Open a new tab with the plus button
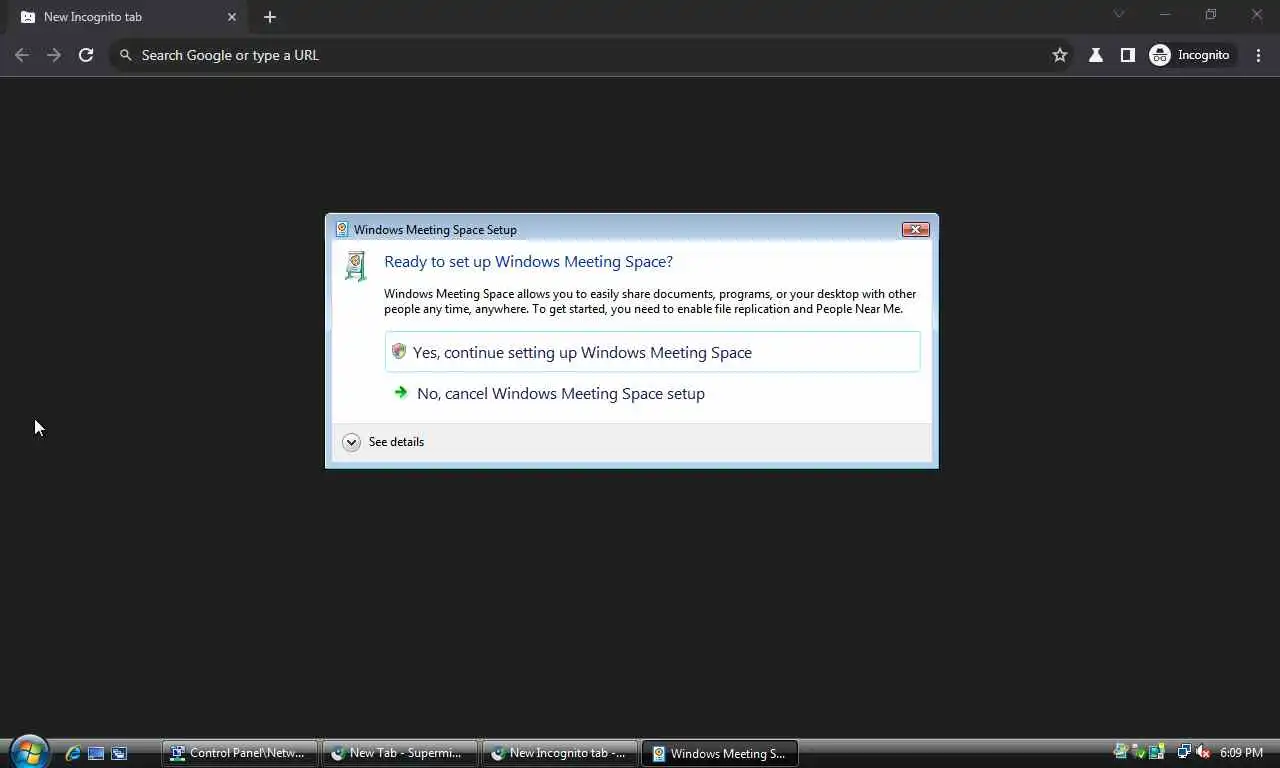Image resolution: width=1280 pixels, height=768 pixels. (270, 17)
